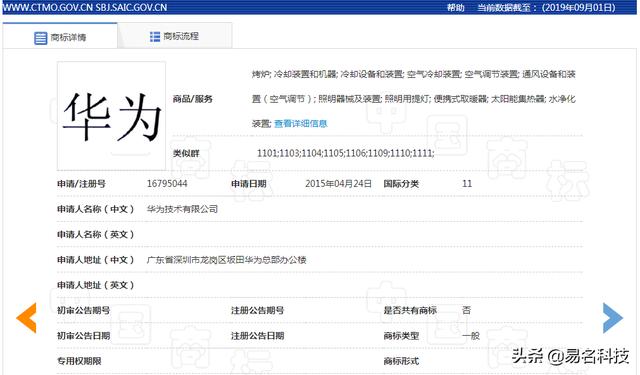Image resolution: width=640 pixels, height=375 pixels.
Task: Select application date 2015年04月24日
Action: (338, 184)
